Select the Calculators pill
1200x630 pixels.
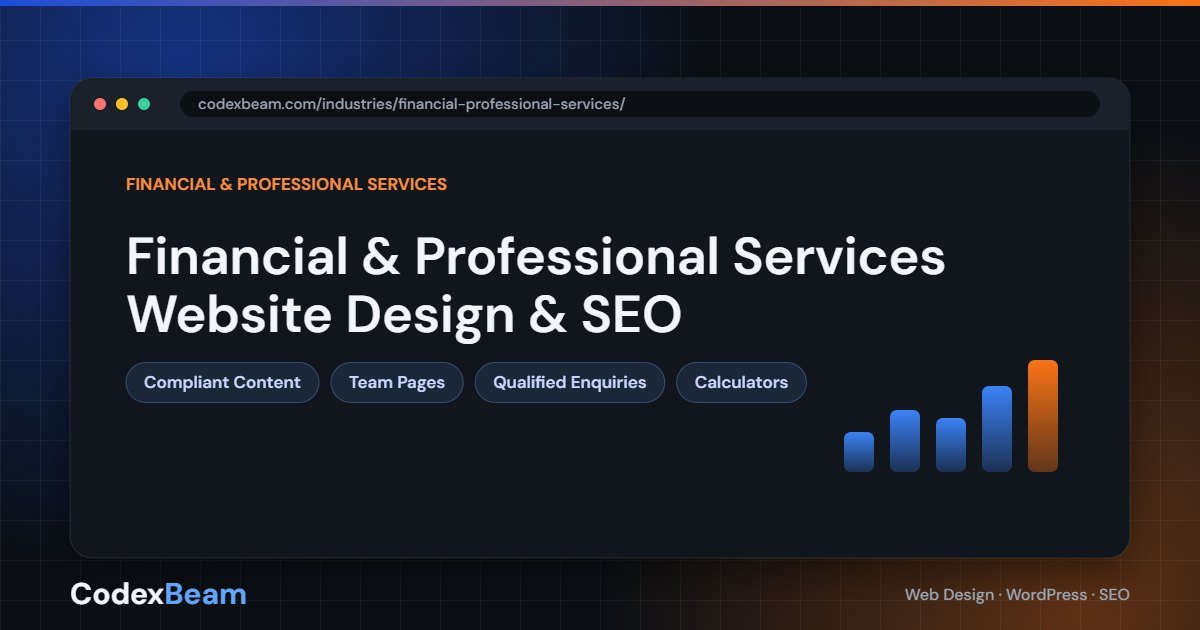pyautogui.click(x=741, y=382)
